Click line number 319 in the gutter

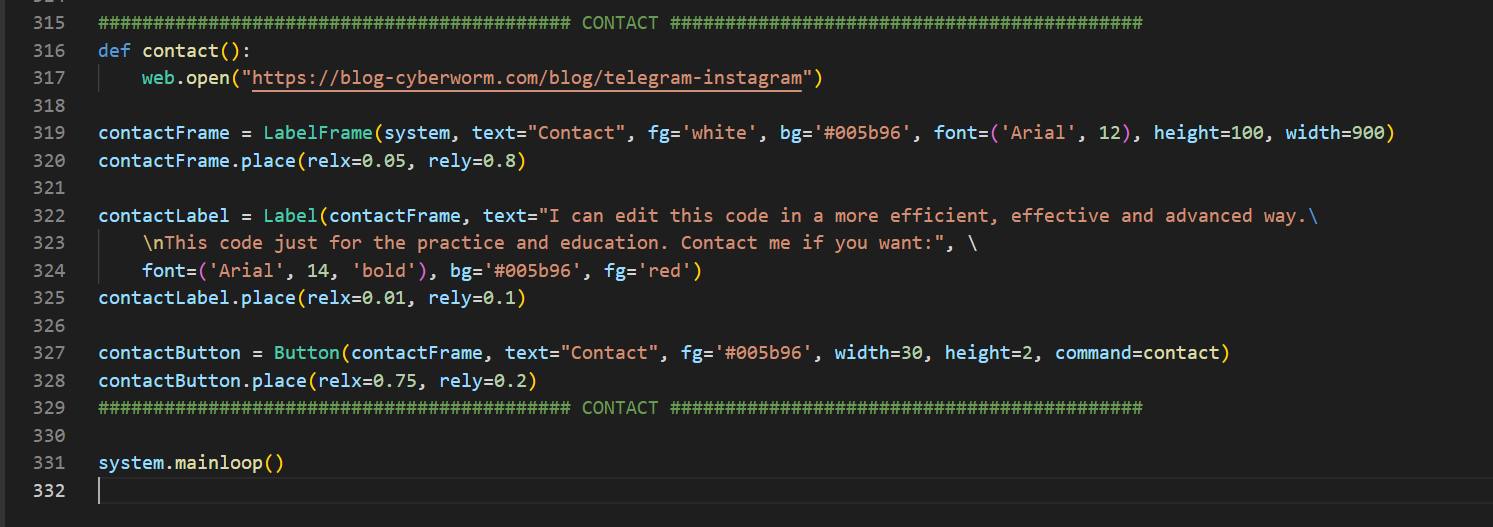click(x=48, y=133)
